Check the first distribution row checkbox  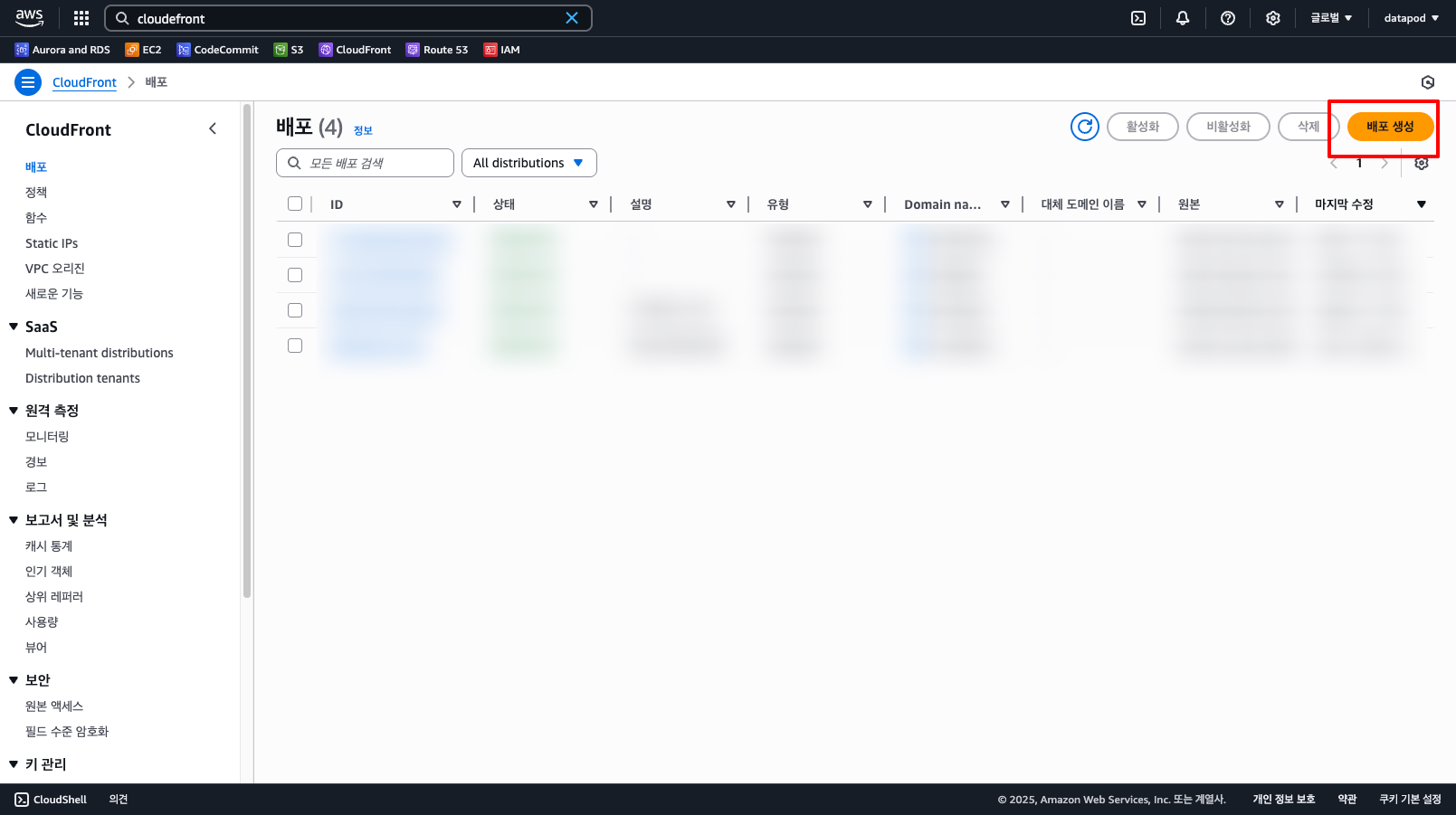pyautogui.click(x=295, y=240)
